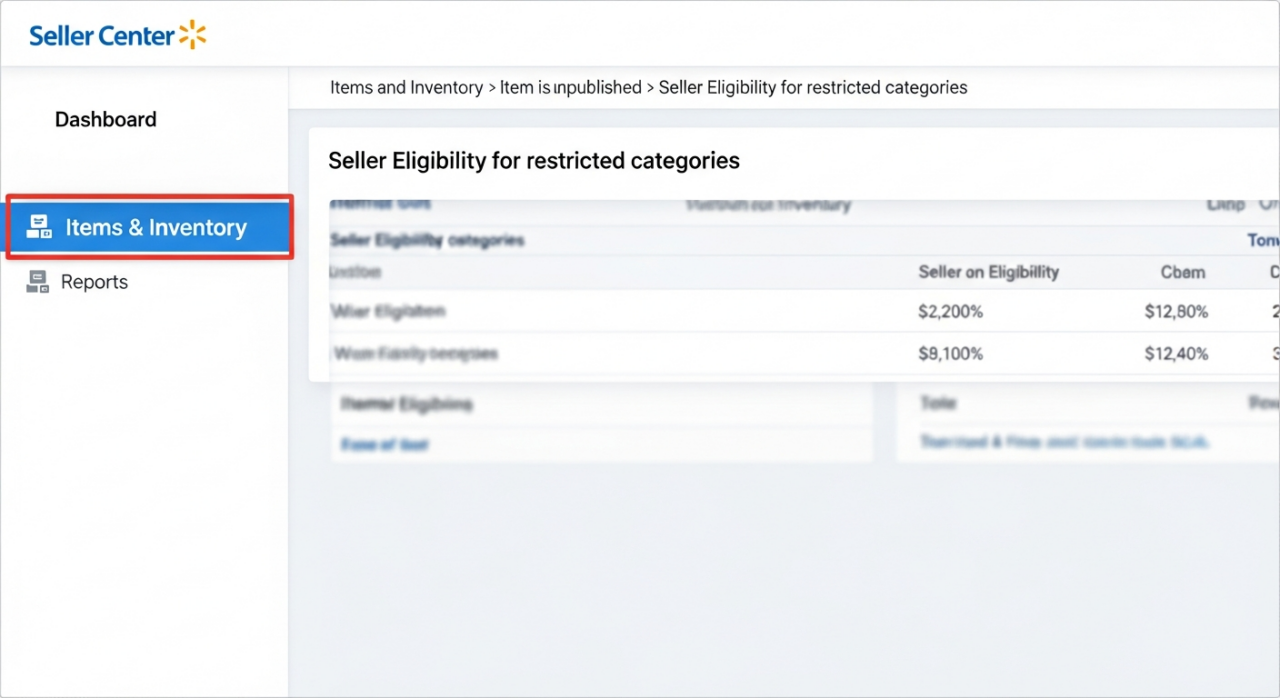This screenshot has height=698, width=1280.
Task: Click the "Cbem" column header
Action: pyautogui.click(x=1182, y=272)
